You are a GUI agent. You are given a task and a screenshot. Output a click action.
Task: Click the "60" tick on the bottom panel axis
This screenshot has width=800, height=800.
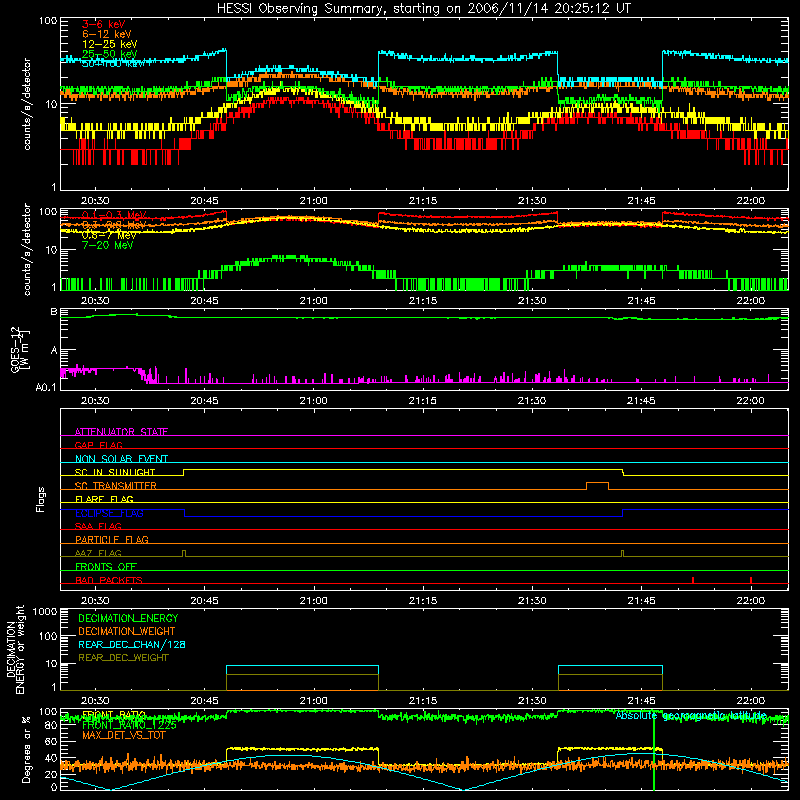coord(51,742)
